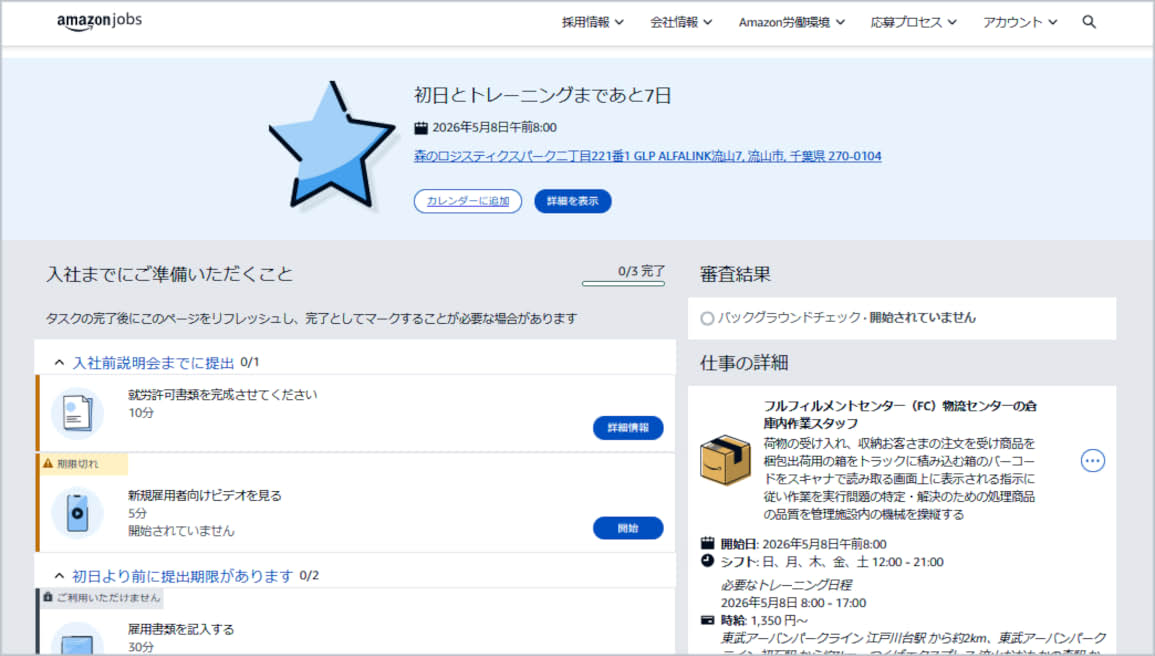Open the three-dot more options button
The height and width of the screenshot is (656, 1155).
(x=1092, y=461)
